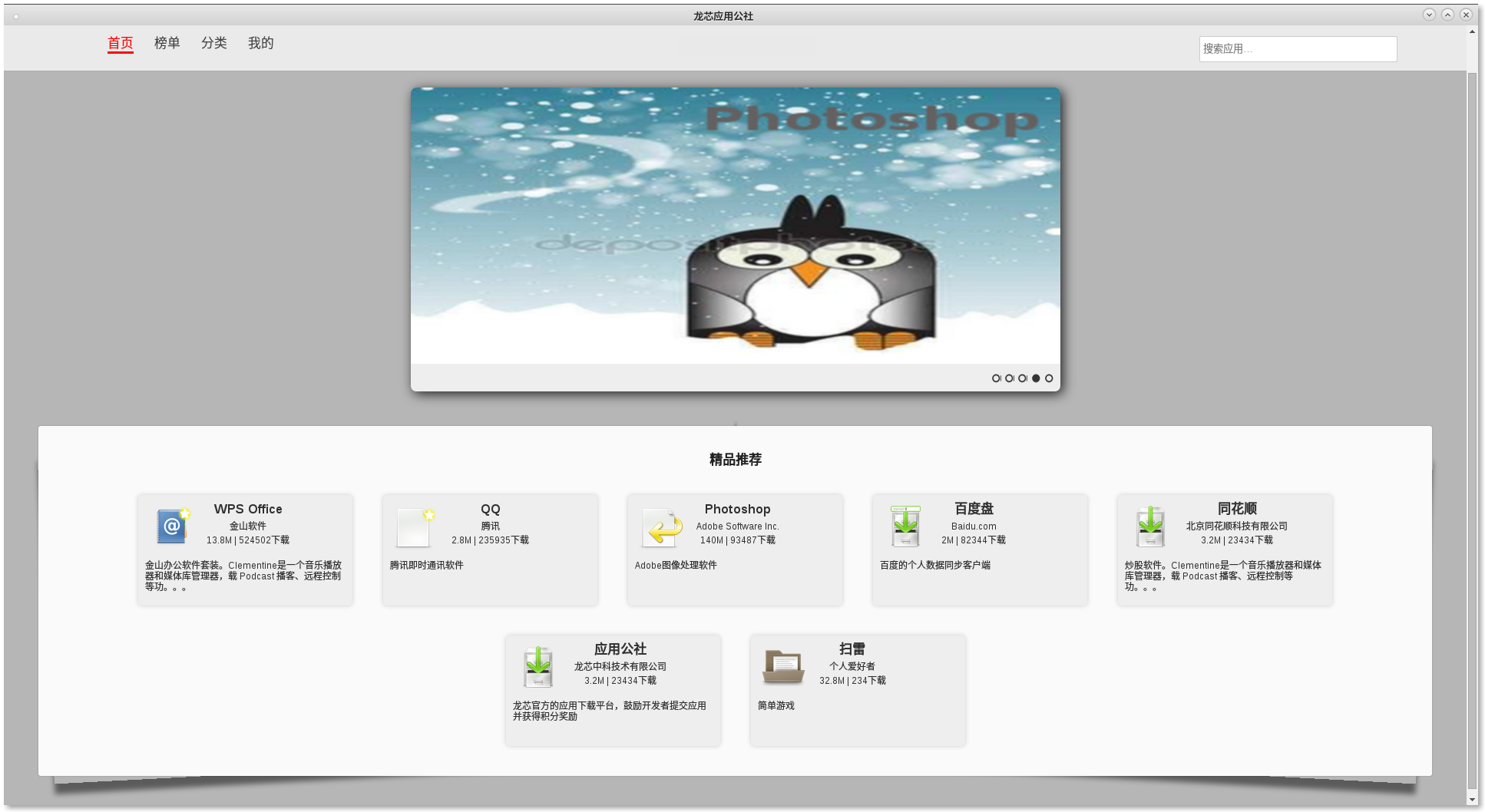The width and height of the screenshot is (1485, 812).
Task: Click the 百度盘 green download icon
Action: tap(905, 526)
